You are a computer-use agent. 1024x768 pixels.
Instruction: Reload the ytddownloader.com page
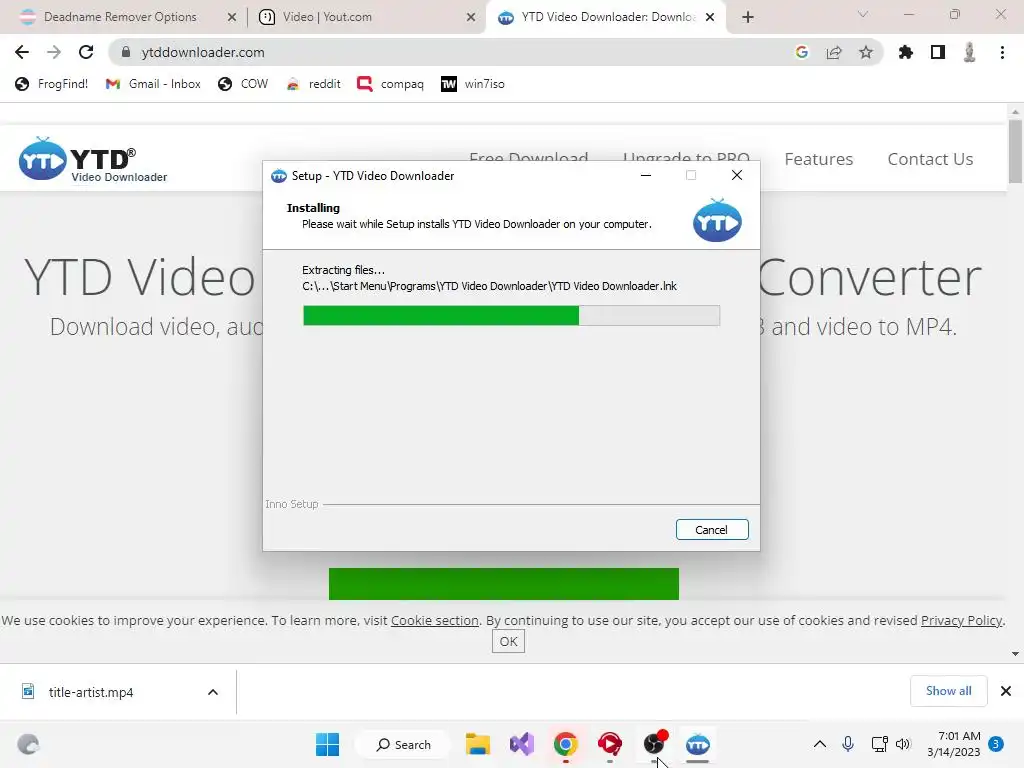point(86,52)
